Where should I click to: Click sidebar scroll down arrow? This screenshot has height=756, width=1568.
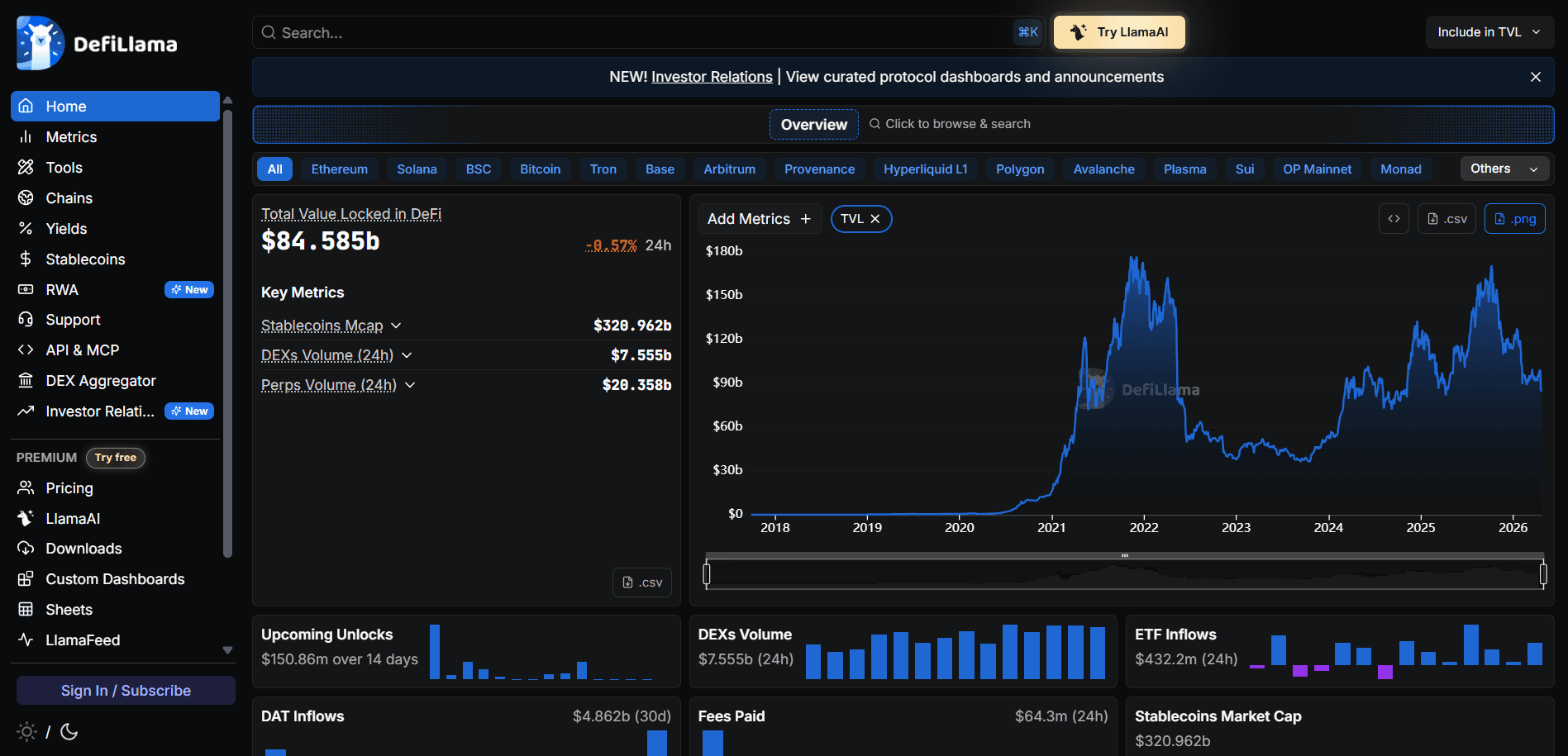pyautogui.click(x=228, y=650)
